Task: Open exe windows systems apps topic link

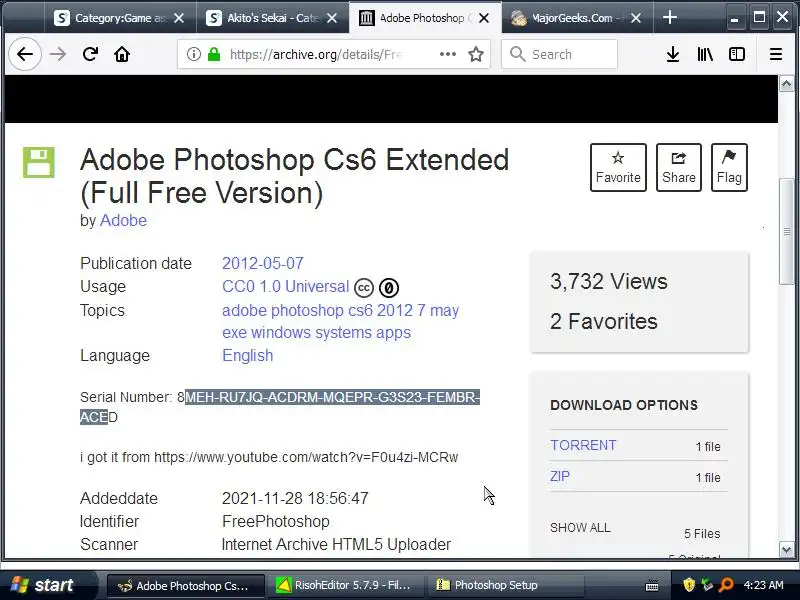Action: point(316,332)
